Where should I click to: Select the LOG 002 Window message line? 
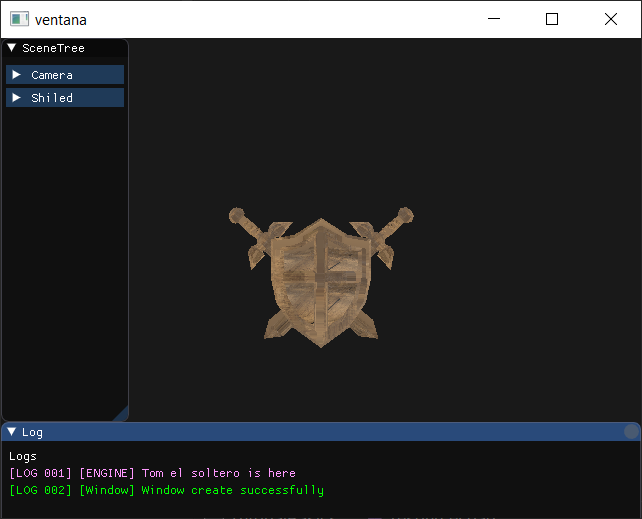[166, 490]
